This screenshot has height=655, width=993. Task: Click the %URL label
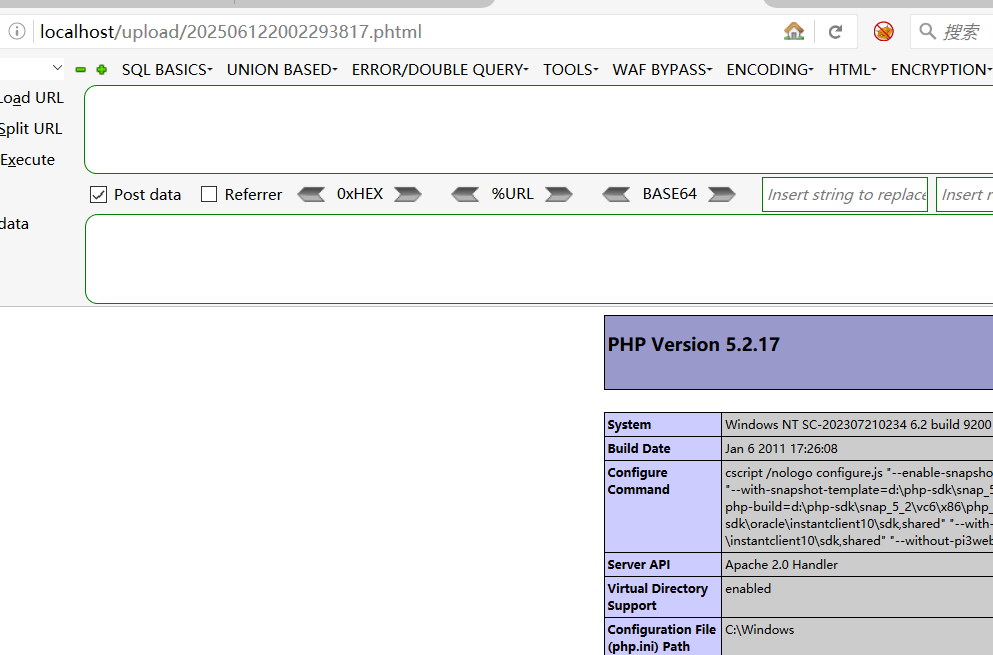coord(512,194)
